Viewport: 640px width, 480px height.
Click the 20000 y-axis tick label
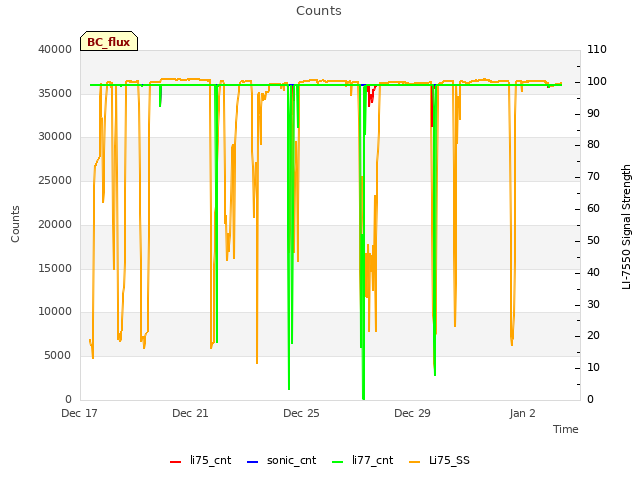[55, 224]
